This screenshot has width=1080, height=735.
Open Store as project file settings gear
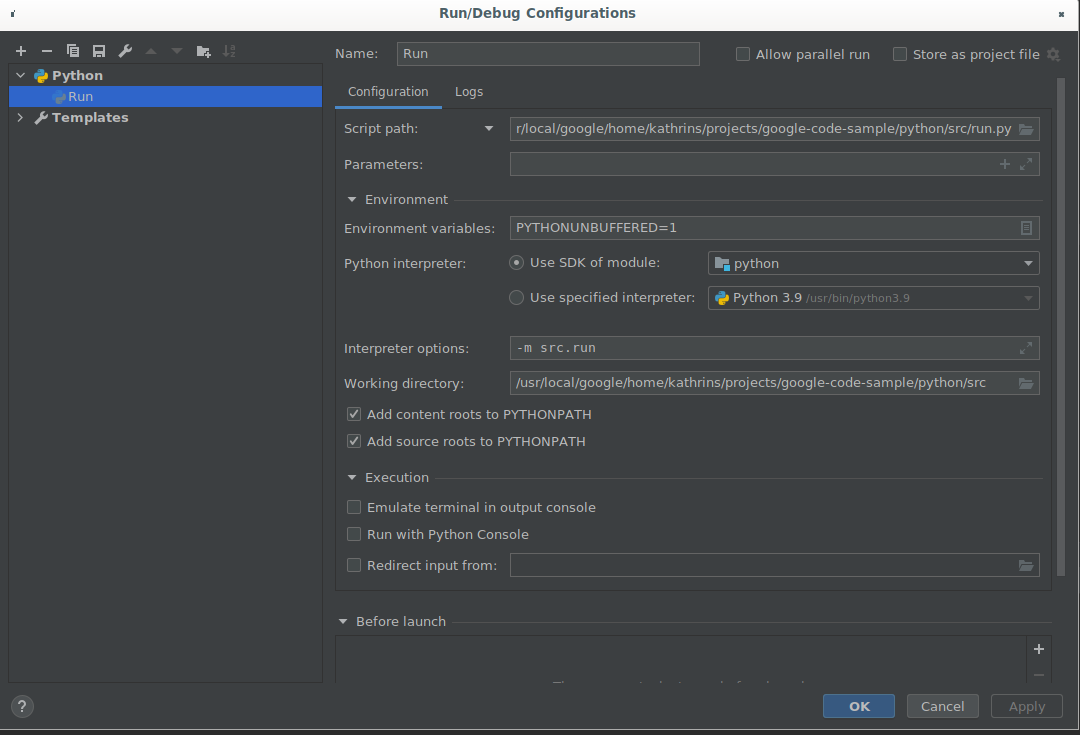click(1053, 54)
